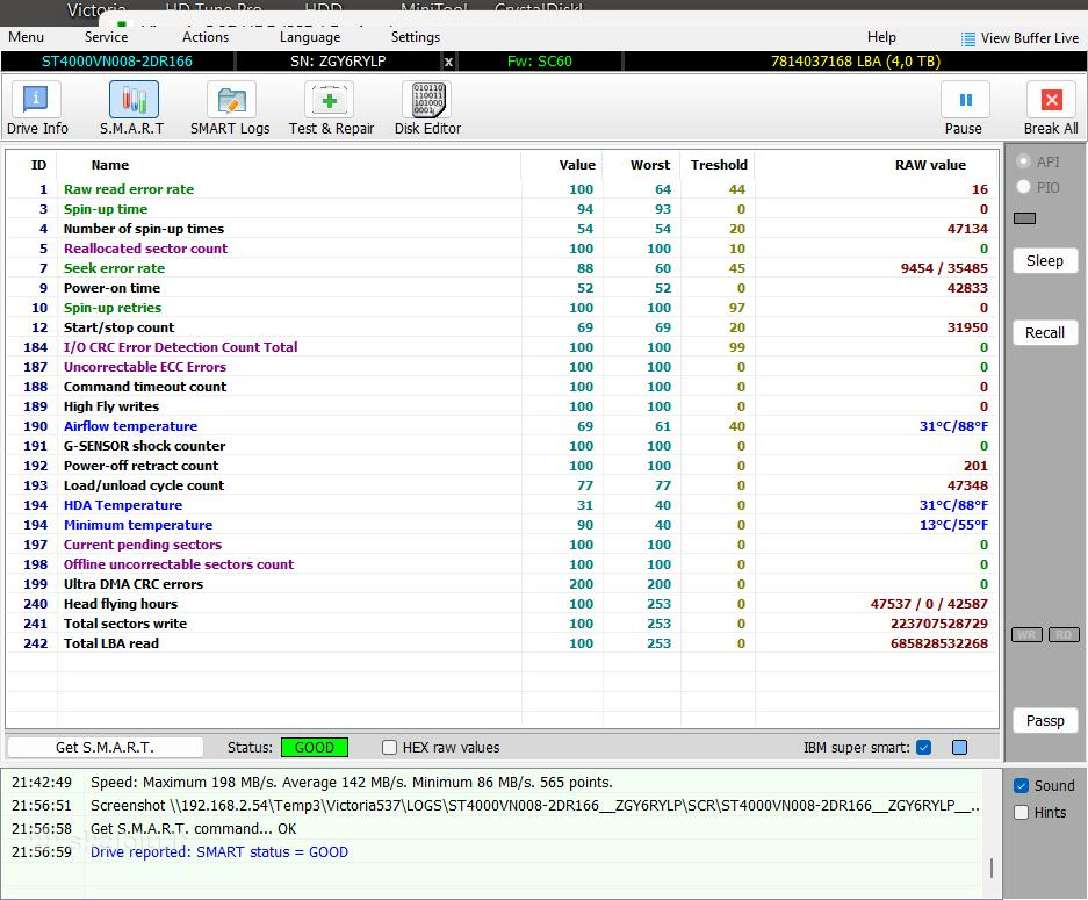Screen dimensions: 1088x900
Task: Select the Command timeout count row
Action: click(x=502, y=387)
